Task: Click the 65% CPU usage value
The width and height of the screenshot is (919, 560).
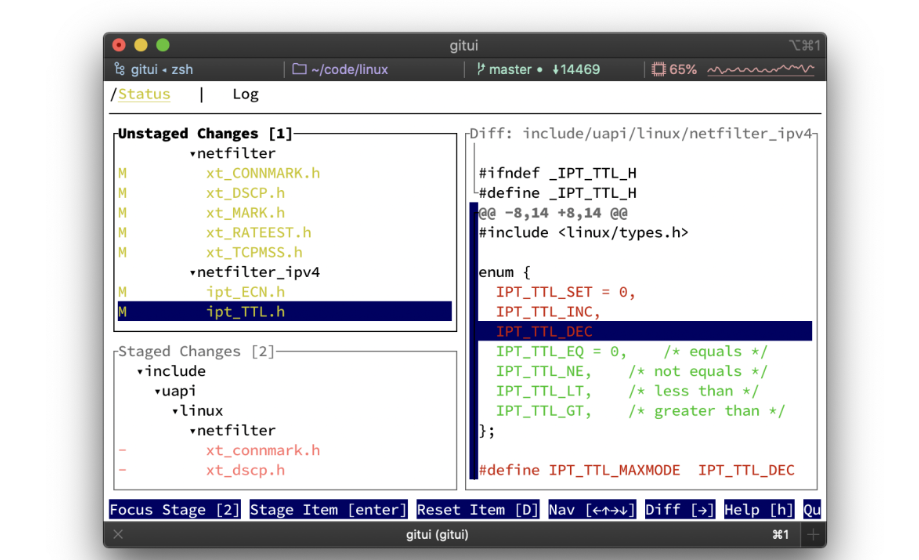Action: click(x=683, y=69)
